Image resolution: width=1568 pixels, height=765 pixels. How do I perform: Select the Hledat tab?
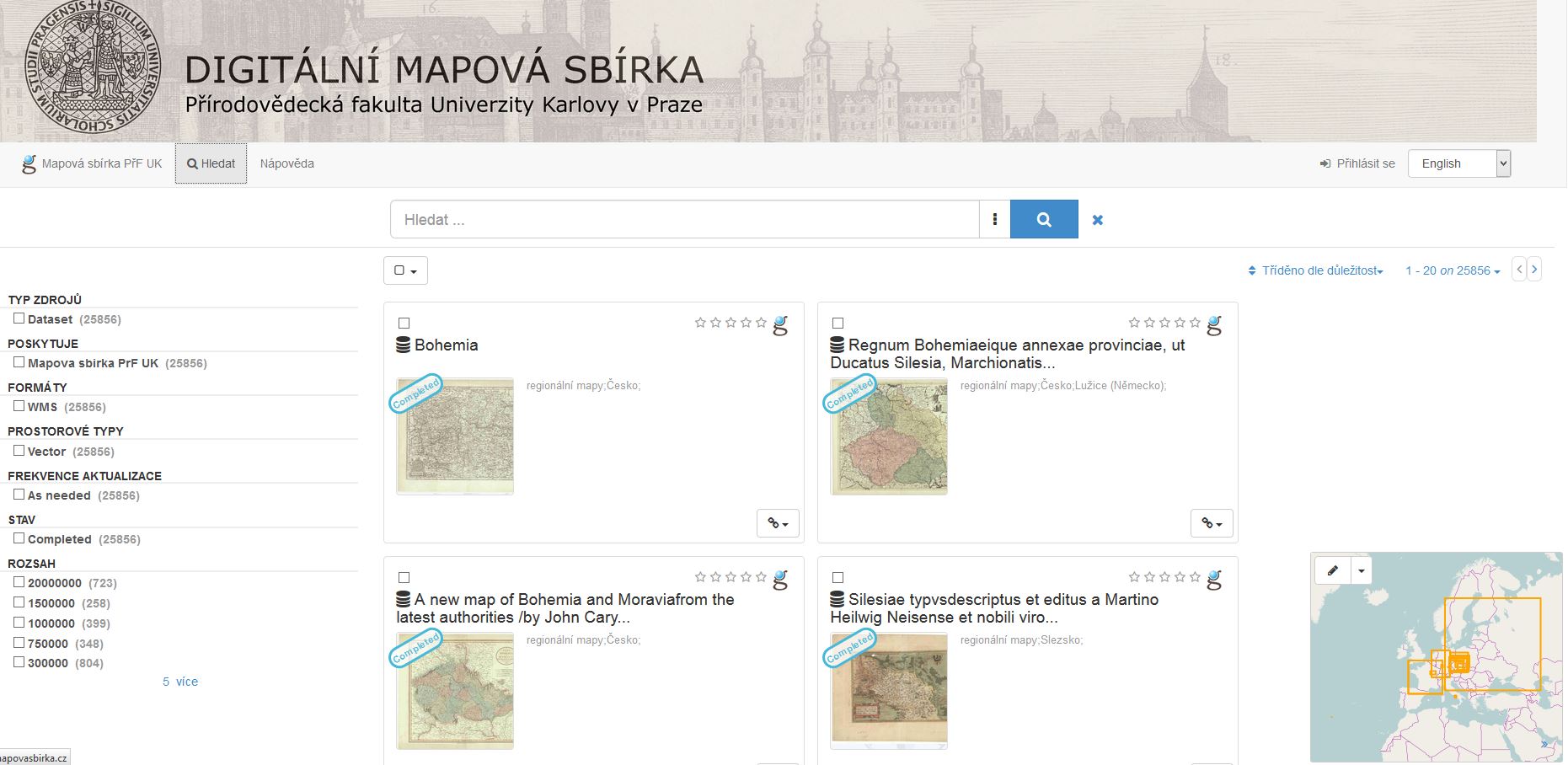pyautogui.click(x=211, y=163)
